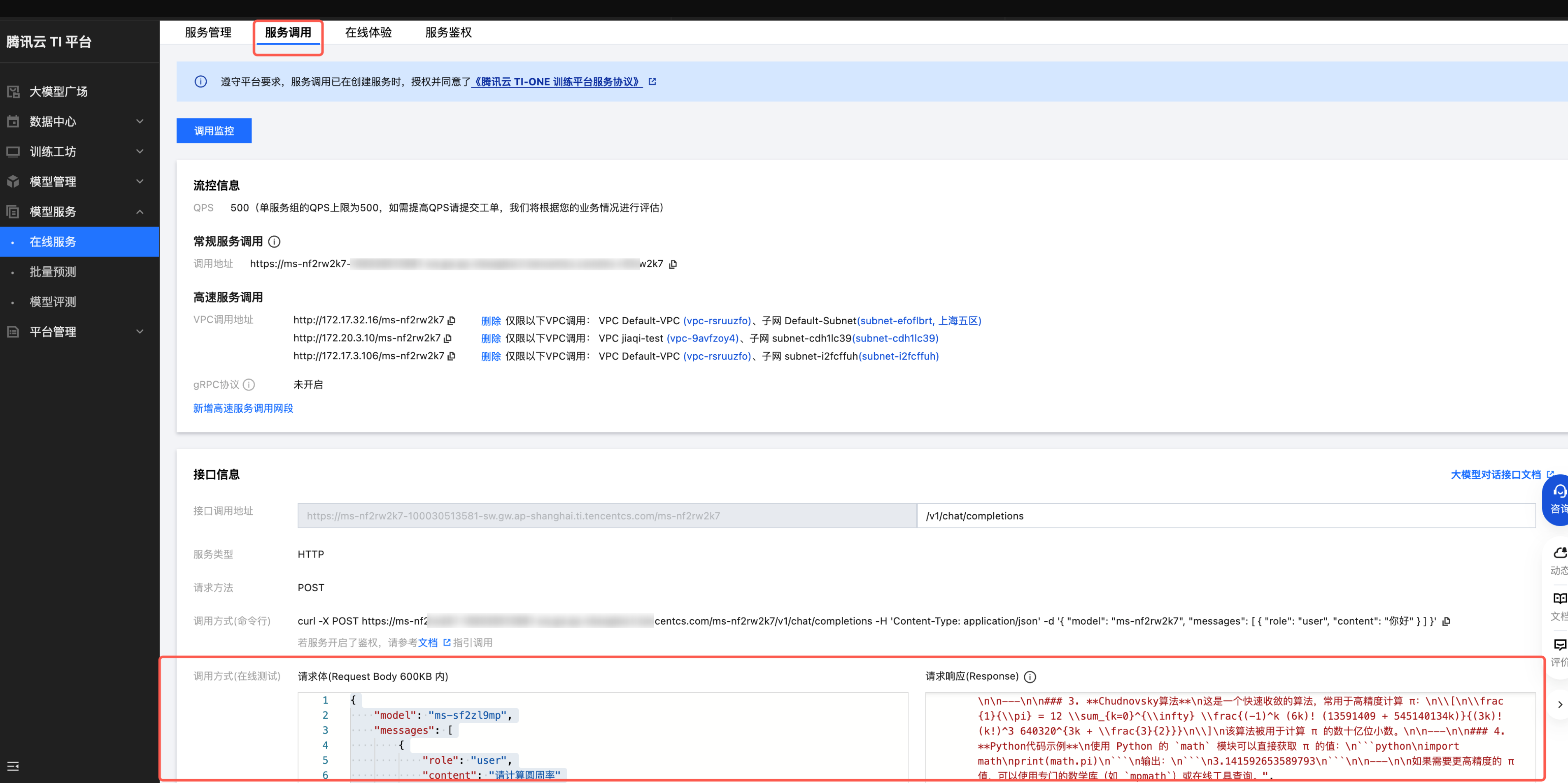Viewport: 1568px width, 783px height.
Task: Click info icon next to 常规服务调用
Action: (x=275, y=242)
